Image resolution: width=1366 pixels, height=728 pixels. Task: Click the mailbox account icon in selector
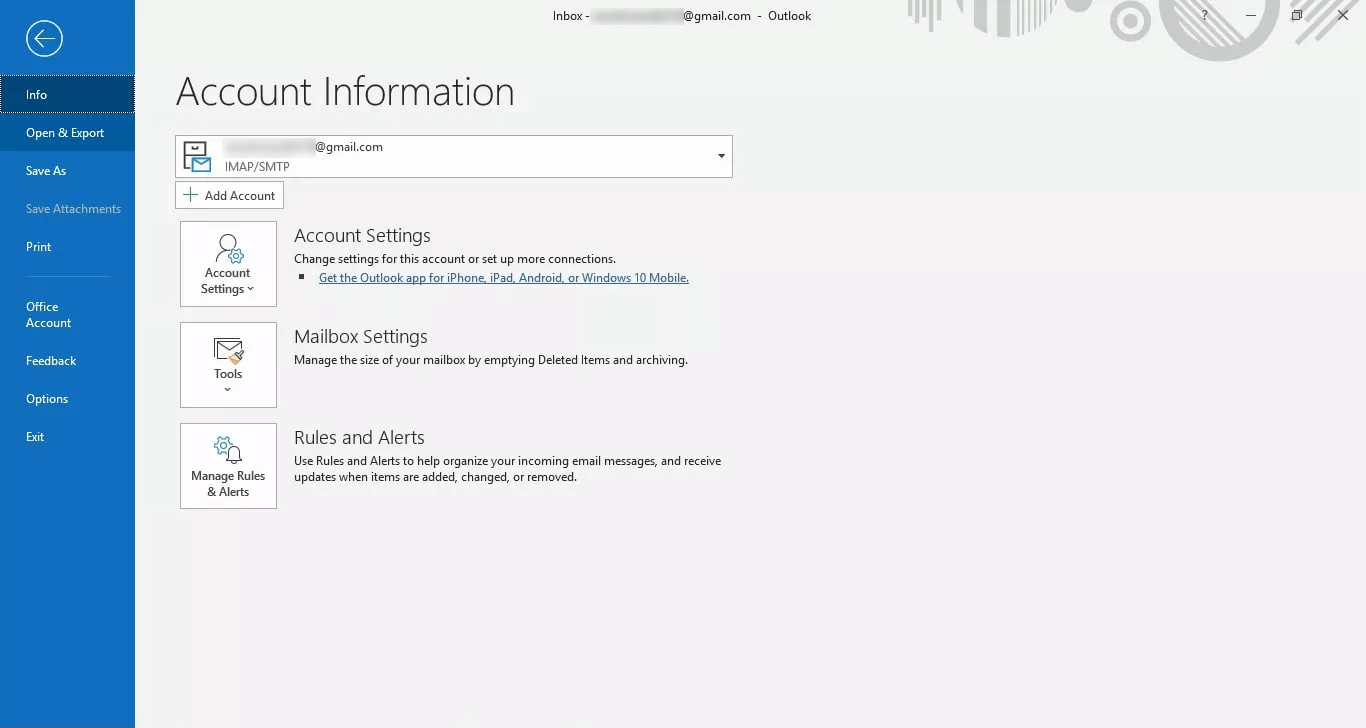[197, 157]
